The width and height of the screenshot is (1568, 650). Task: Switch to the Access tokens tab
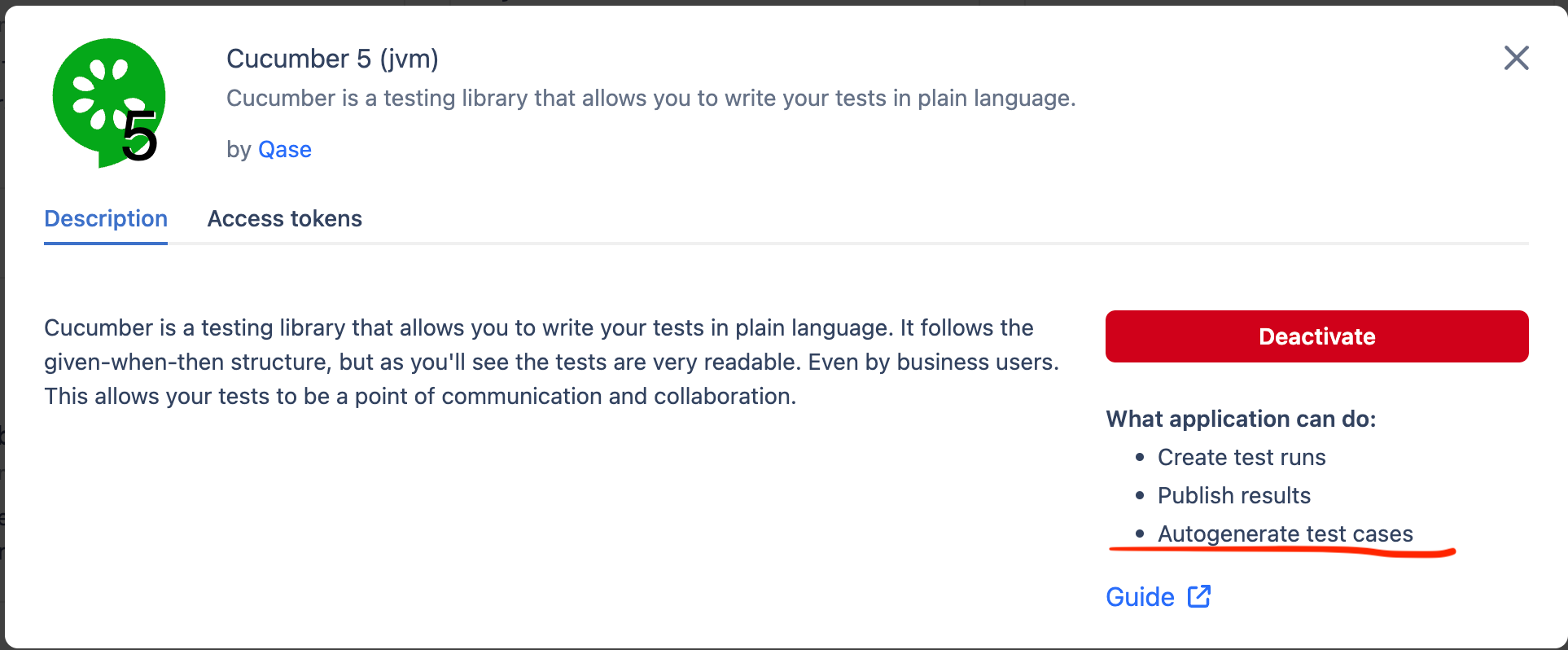click(x=284, y=218)
